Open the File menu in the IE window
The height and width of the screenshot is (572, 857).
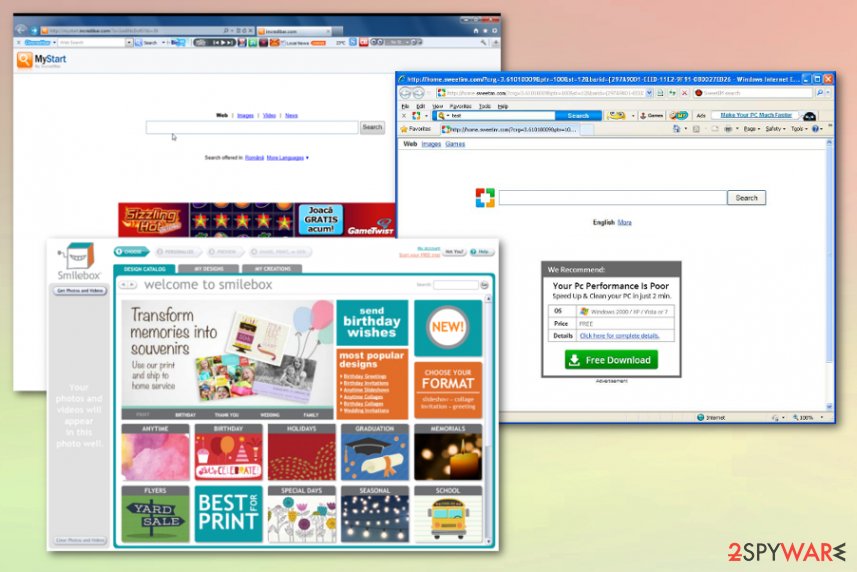(405, 107)
